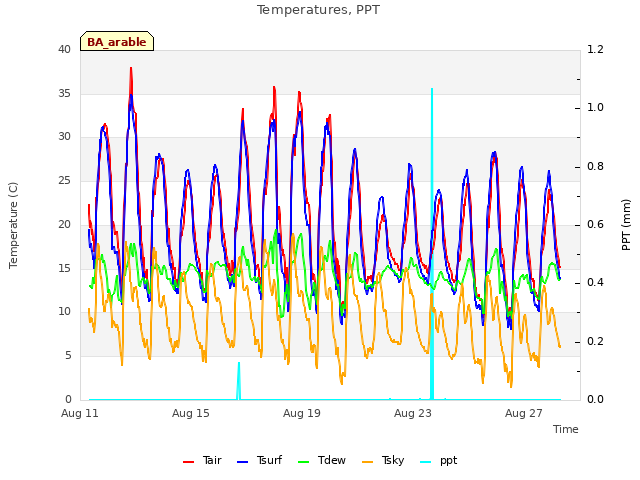Click the chart title Temperatures, PPT
The image size is (640, 480).
click(x=318, y=10)
